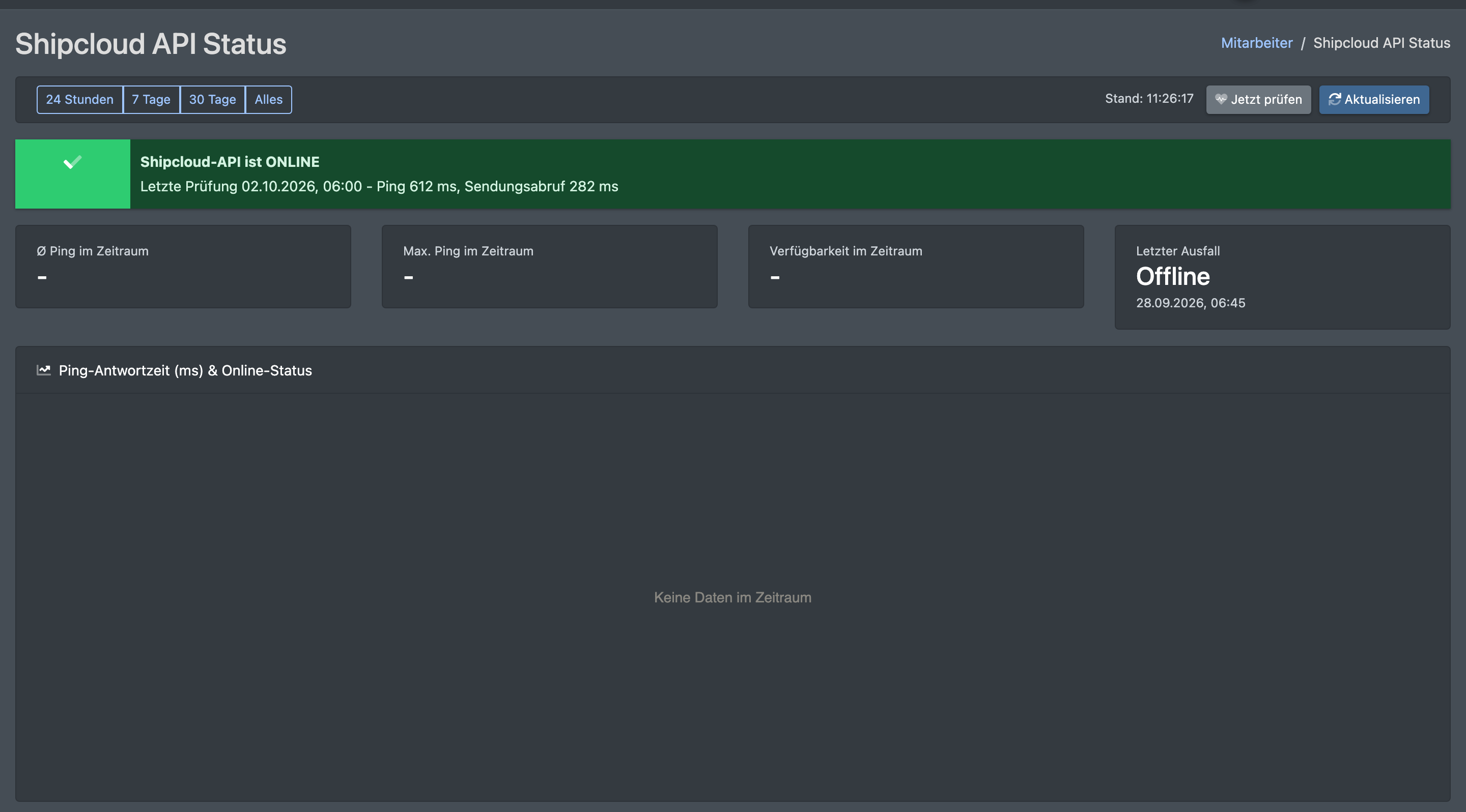Click the Stand: 11:26:17 timestamp

pyautogui.click(x=1149, y=98)
